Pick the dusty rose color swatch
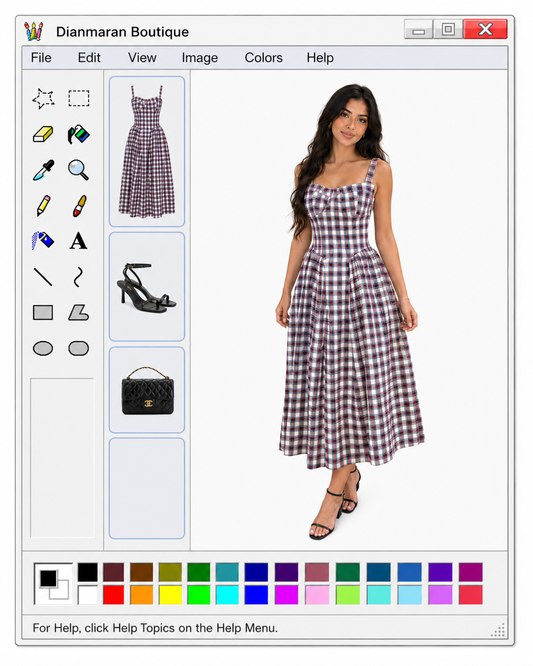This screenshot has height=666, width=533. pos(317,572)
